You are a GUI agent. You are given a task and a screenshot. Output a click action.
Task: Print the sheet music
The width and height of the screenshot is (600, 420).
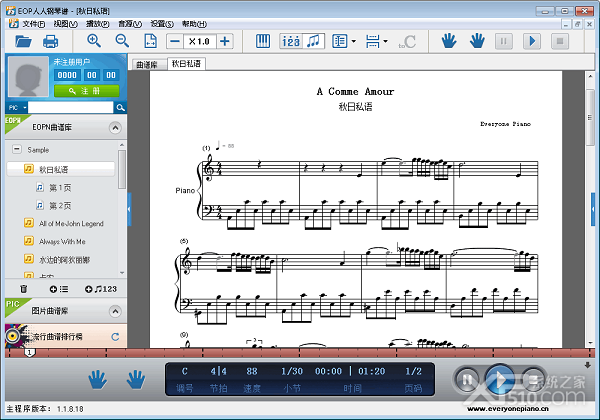click(51, 41)
